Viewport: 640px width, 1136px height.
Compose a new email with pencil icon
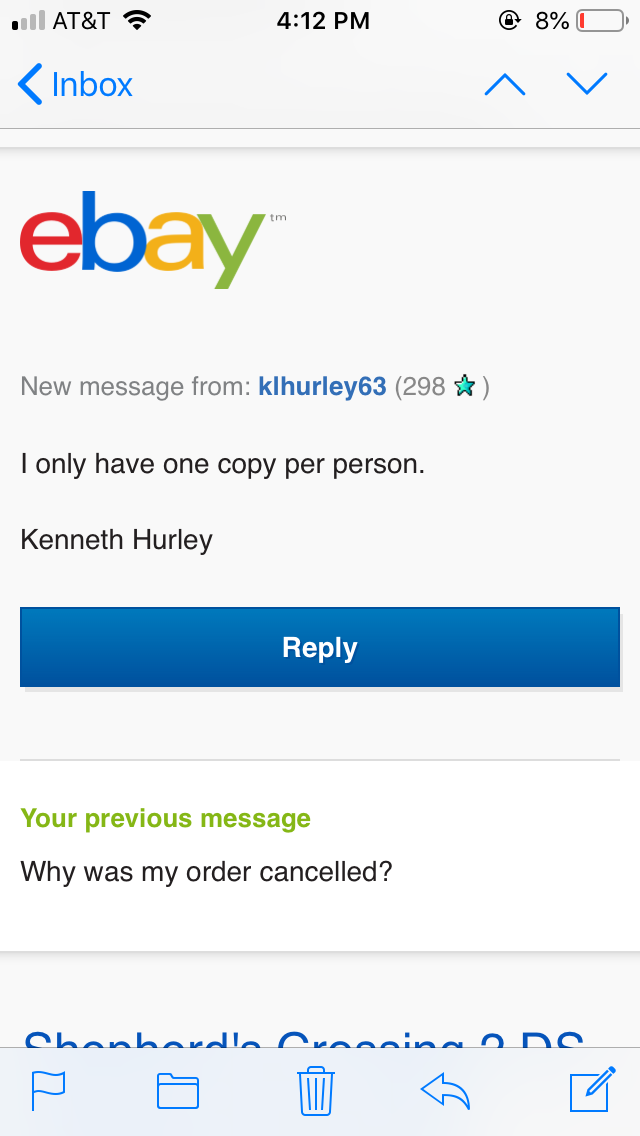coord(592,1088)
